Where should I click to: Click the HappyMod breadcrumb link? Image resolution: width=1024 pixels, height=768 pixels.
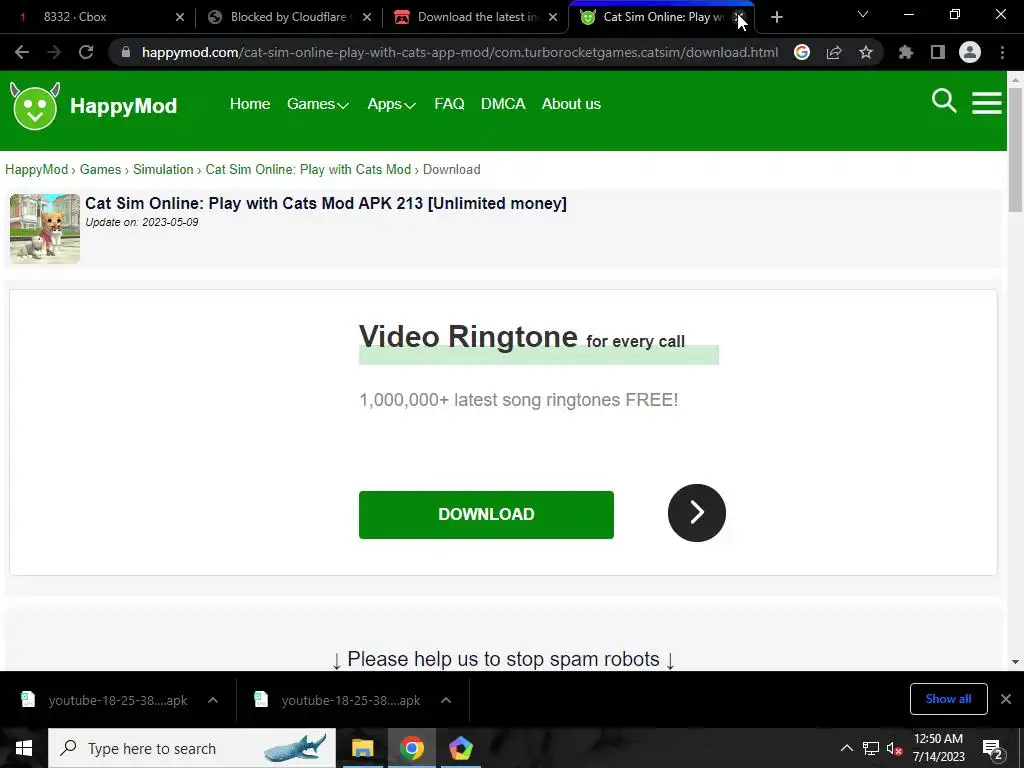[x=37, y=169]
